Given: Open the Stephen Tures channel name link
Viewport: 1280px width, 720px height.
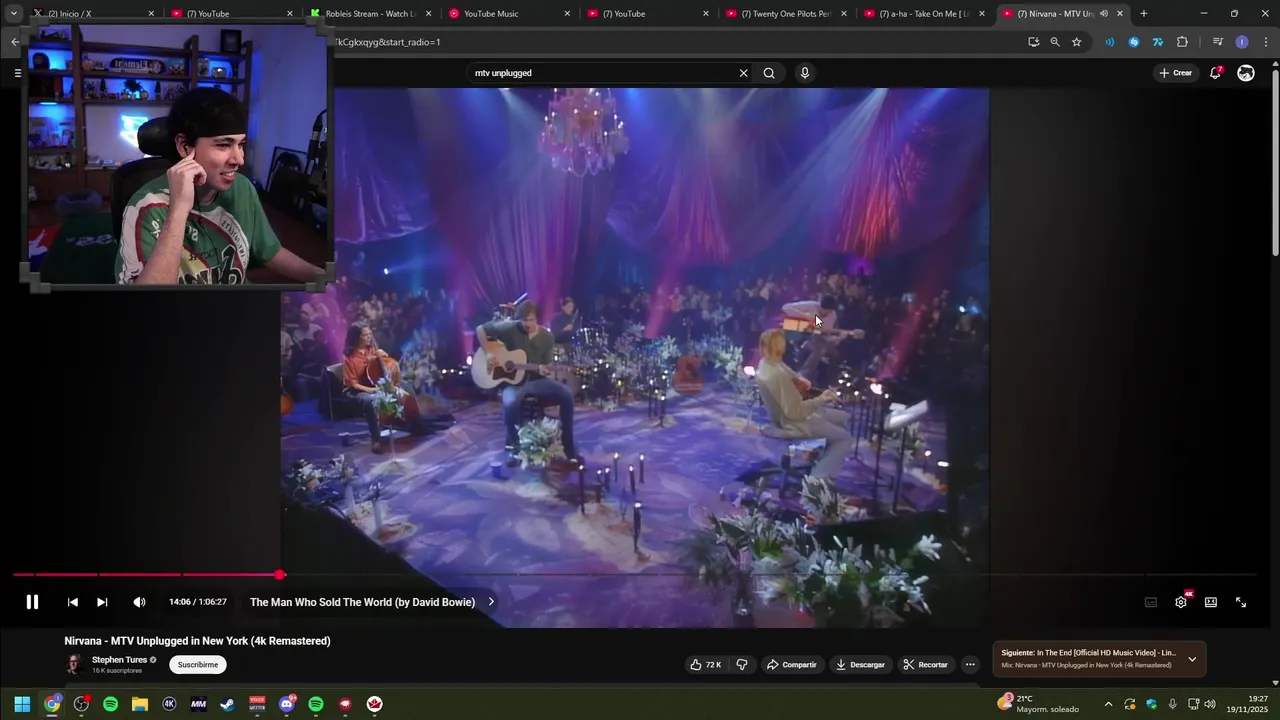Looking at the screenshot, I should click(x=119, y=660).
